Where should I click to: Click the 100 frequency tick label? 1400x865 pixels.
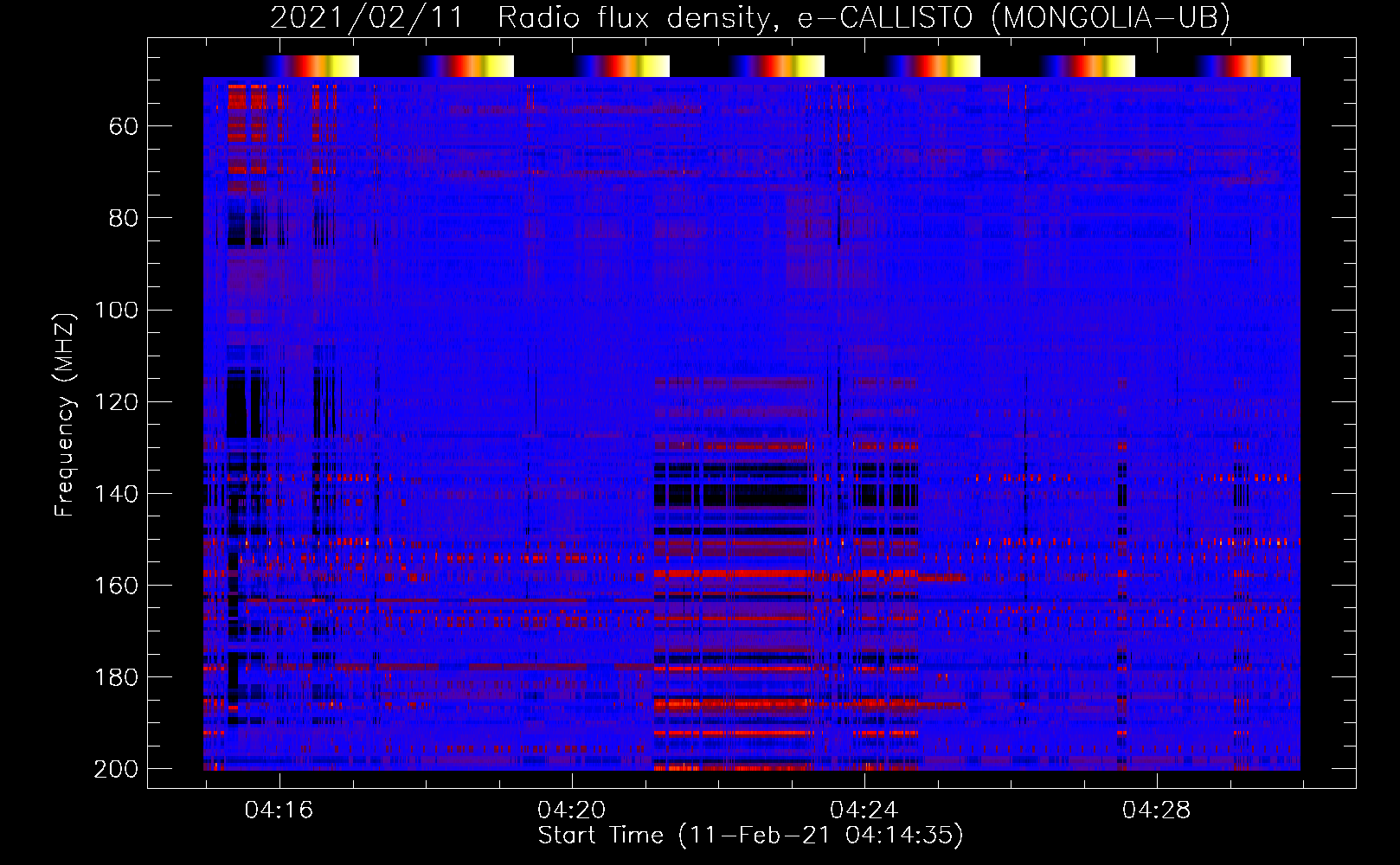tap(116, 311)
